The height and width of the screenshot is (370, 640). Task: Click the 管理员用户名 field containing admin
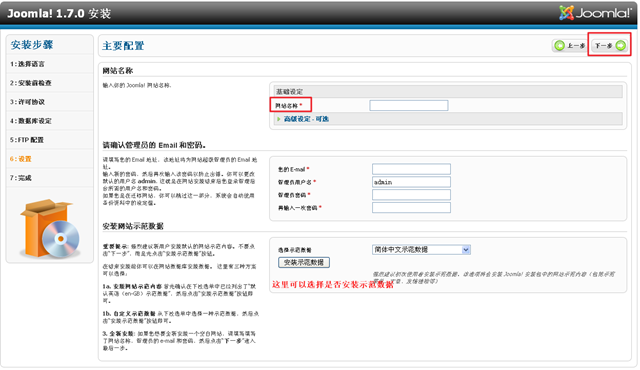click(411, 182)
